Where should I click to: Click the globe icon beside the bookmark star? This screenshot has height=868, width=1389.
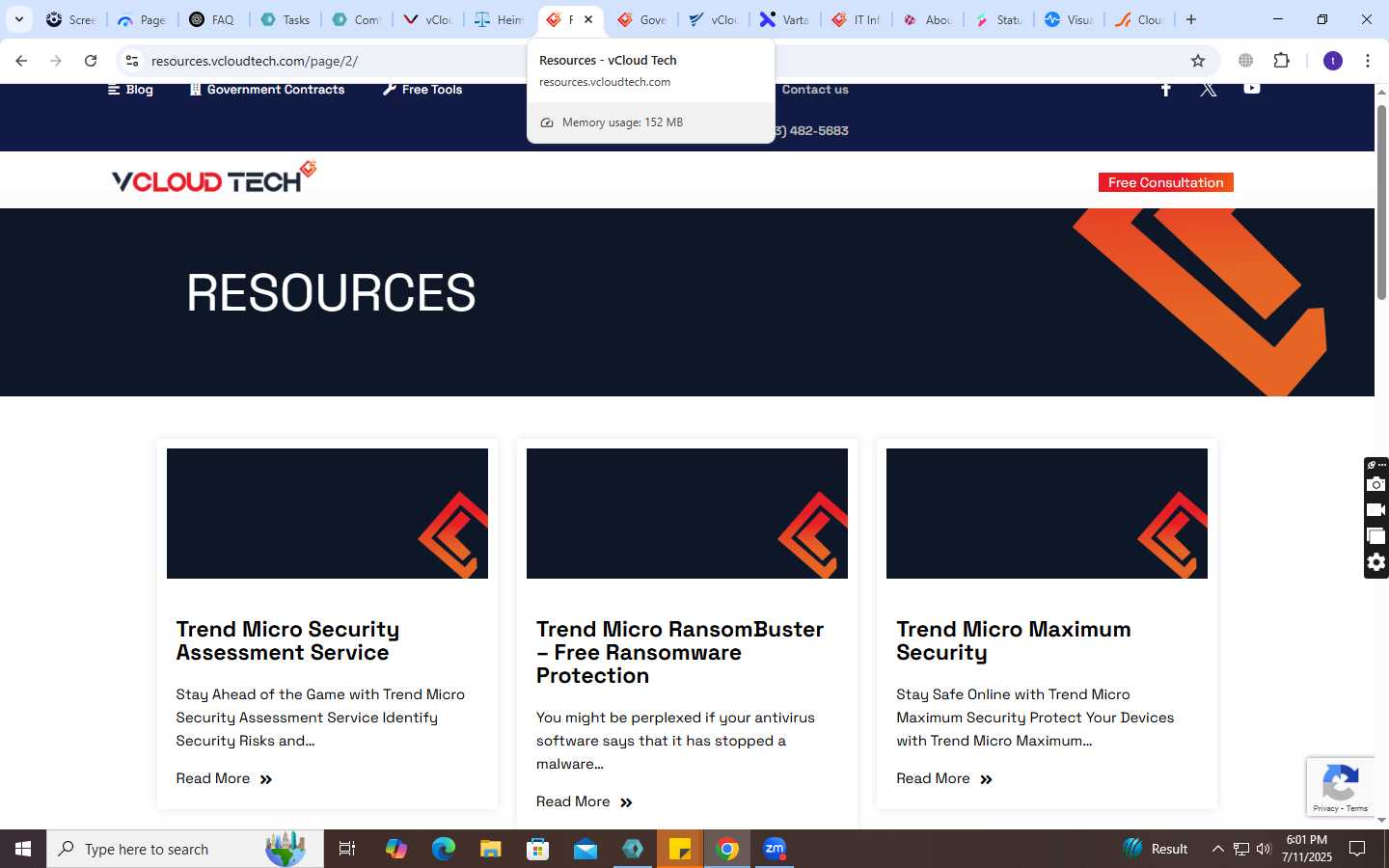click(1246, 61)
